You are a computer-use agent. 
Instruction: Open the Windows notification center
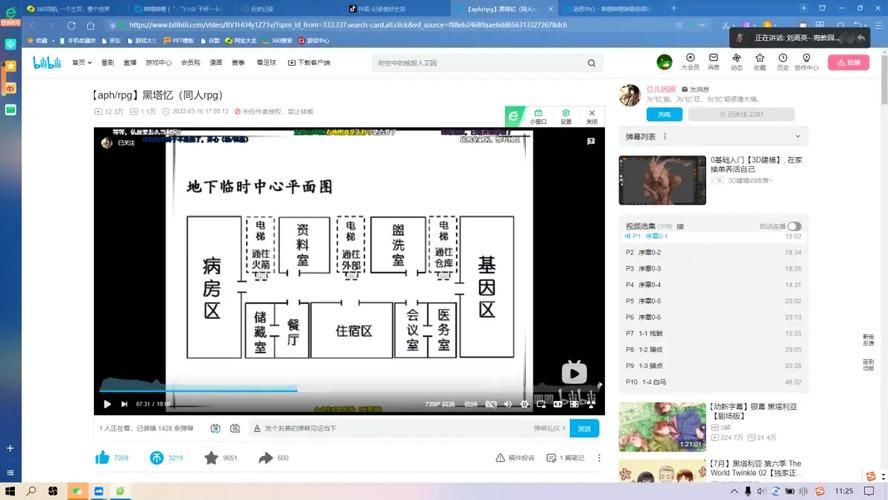tap(869, 491)
